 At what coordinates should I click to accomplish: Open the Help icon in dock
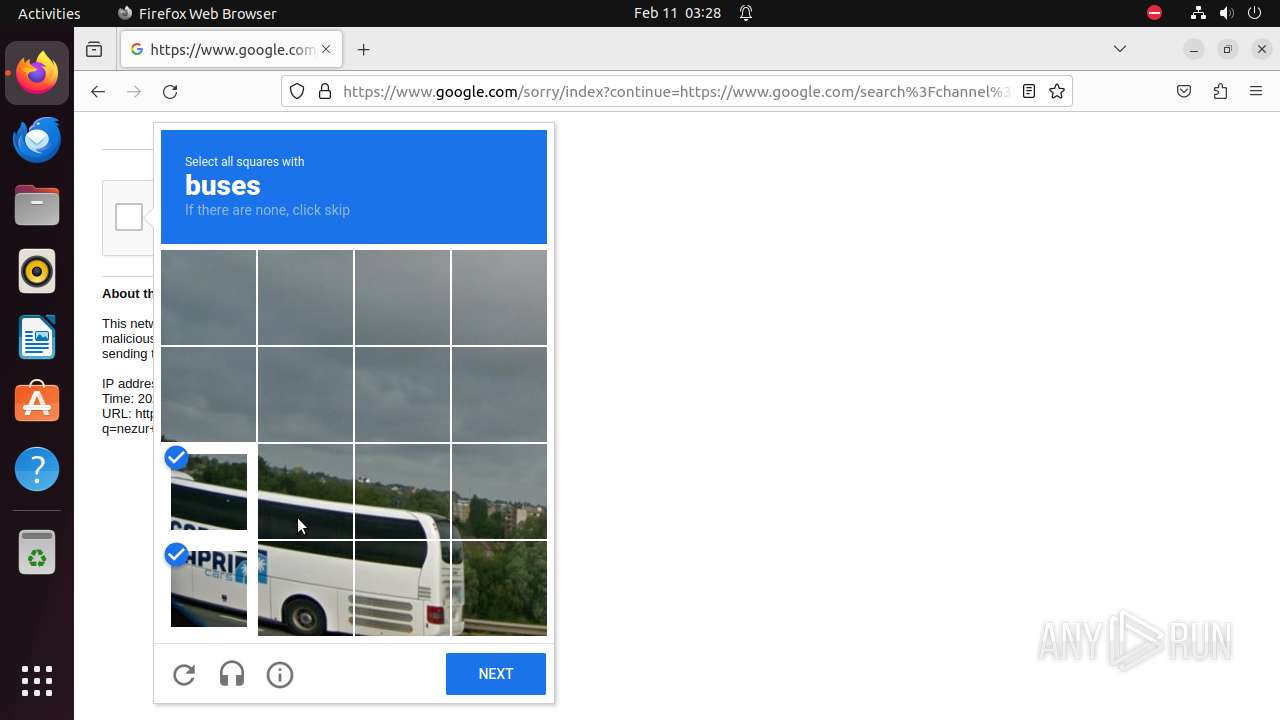tap(37, 469)
